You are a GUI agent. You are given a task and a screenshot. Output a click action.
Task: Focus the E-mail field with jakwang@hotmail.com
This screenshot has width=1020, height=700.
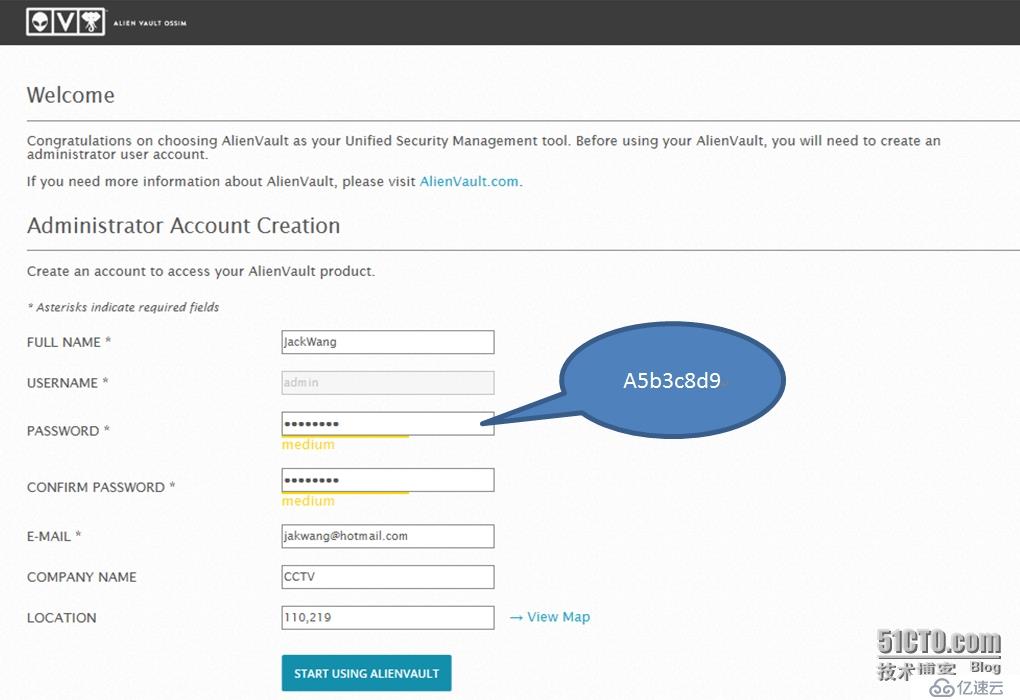pyautogui.click(x=388, y=536)
